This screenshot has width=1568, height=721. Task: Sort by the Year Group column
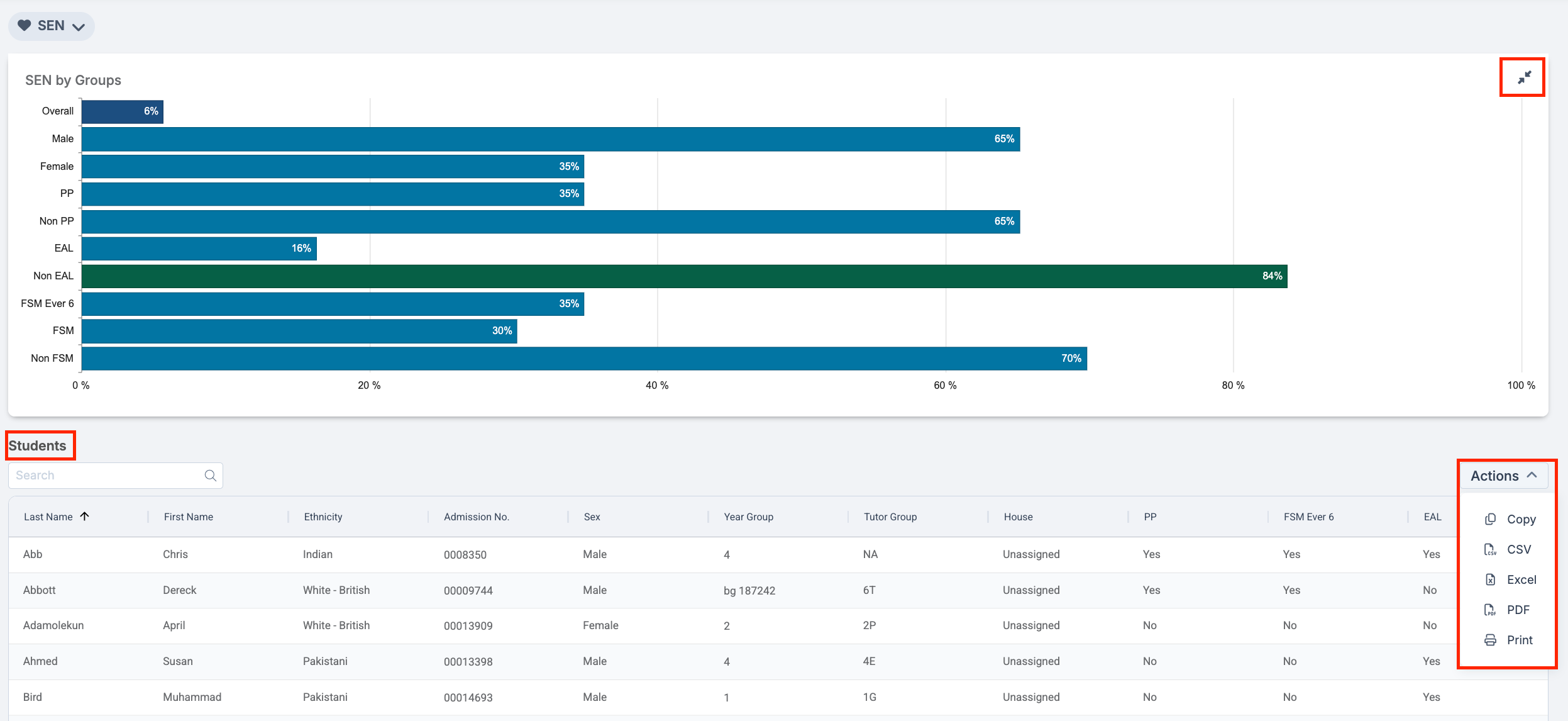748,517
